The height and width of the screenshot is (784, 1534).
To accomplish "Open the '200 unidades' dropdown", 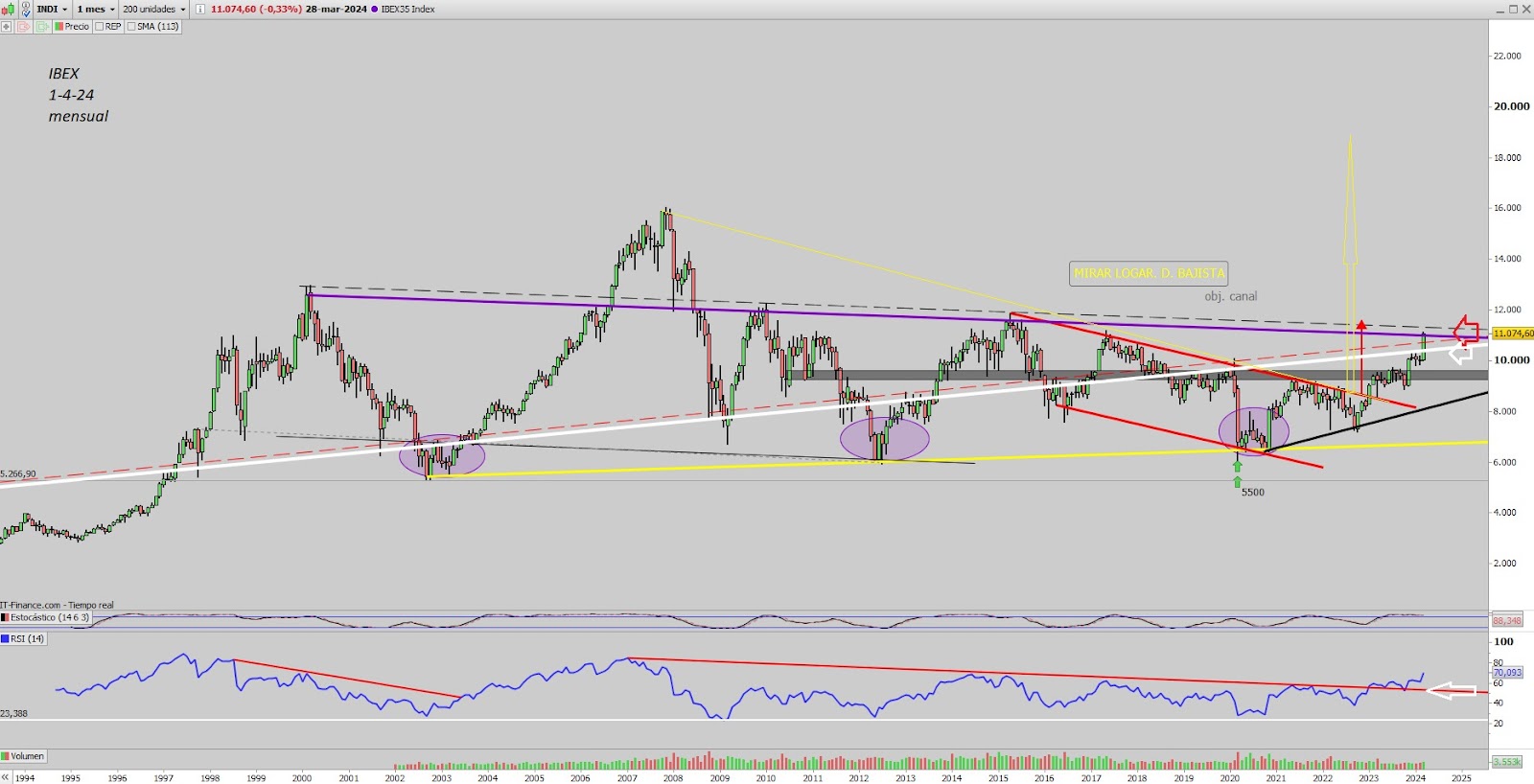I will coord(153,9).
